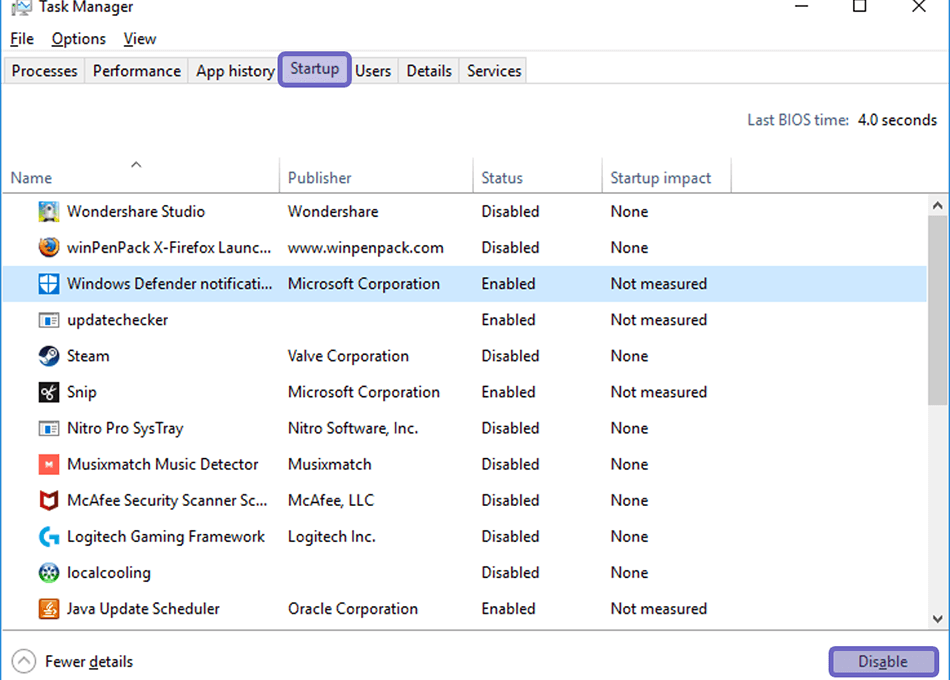
Task: Click the Steam logo icon
Action: coord(48,356)
